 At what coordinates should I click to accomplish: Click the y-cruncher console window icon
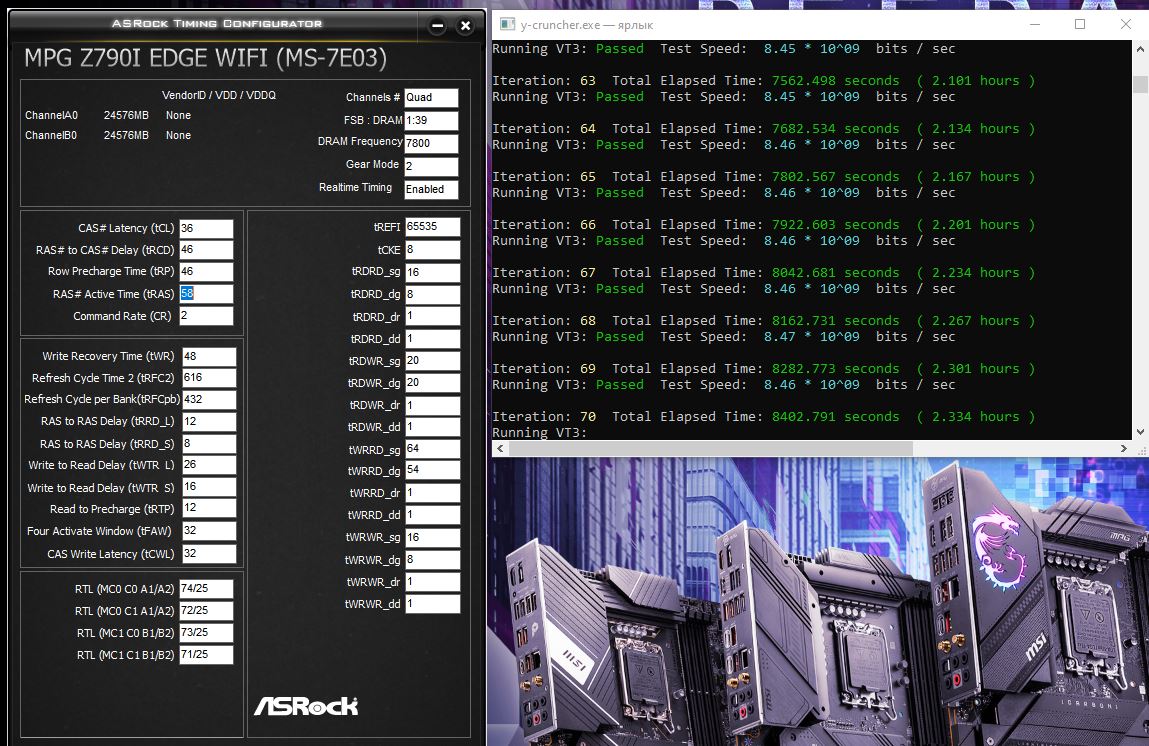[506, 24]
